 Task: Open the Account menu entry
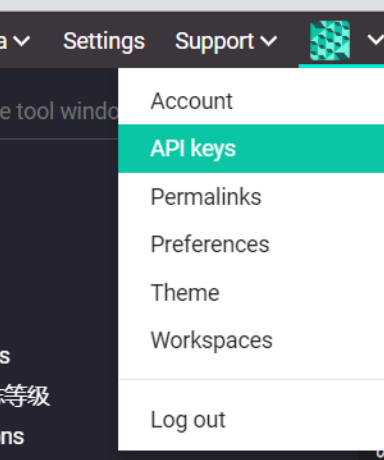tap(251, 101)
